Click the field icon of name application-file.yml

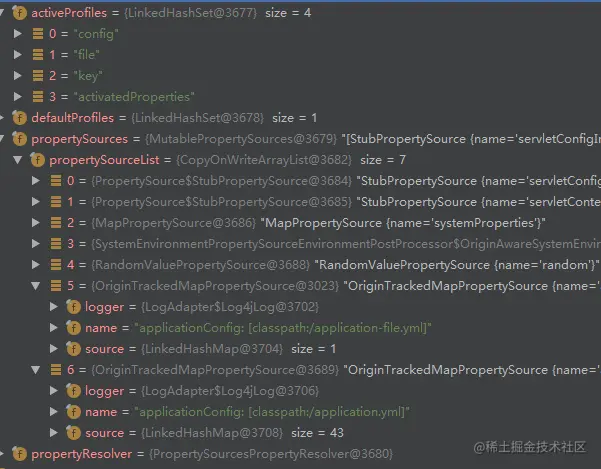pyautogui.click(x=73, y=328)
